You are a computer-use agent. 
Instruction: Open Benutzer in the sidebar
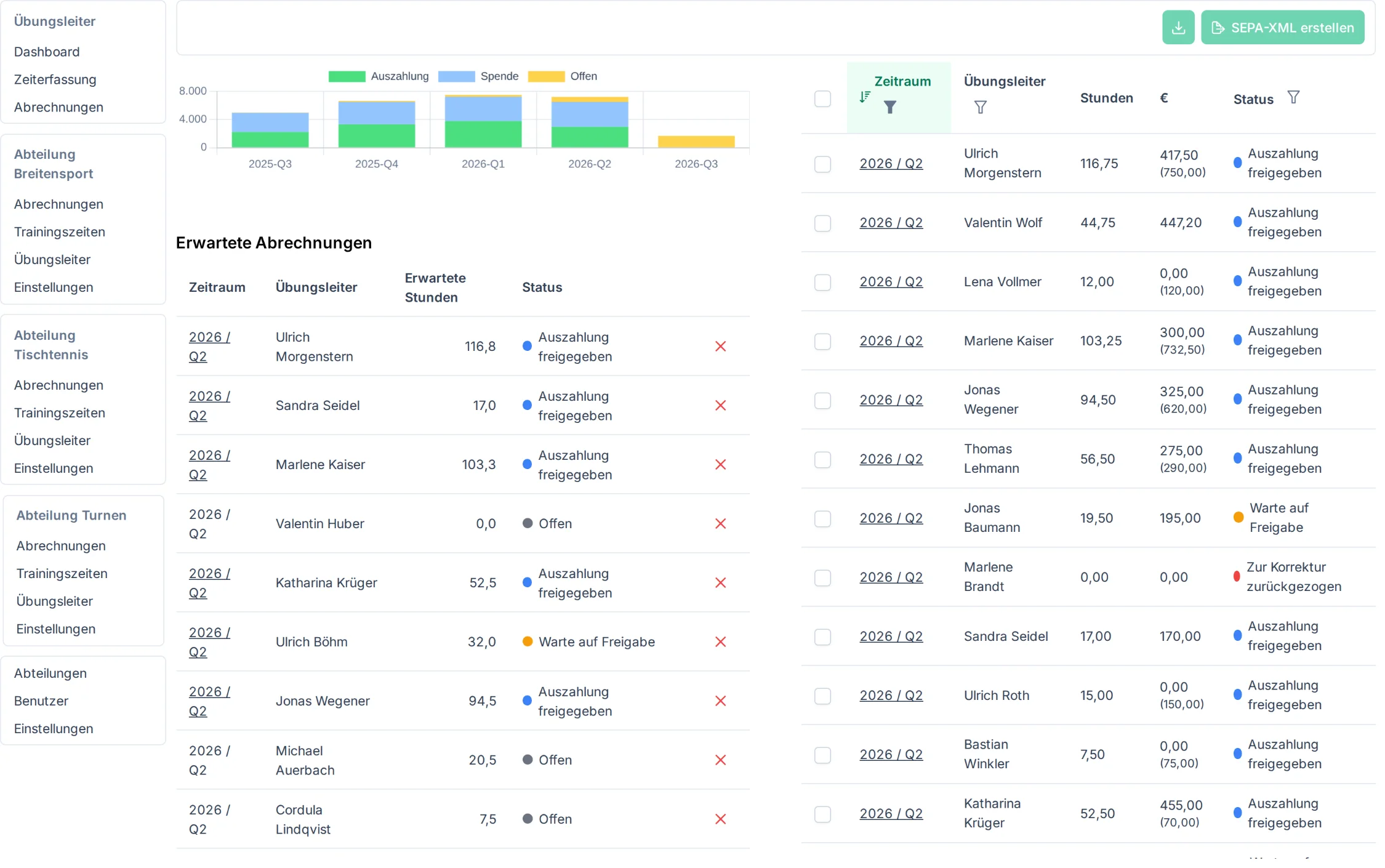tap(41, 701)
